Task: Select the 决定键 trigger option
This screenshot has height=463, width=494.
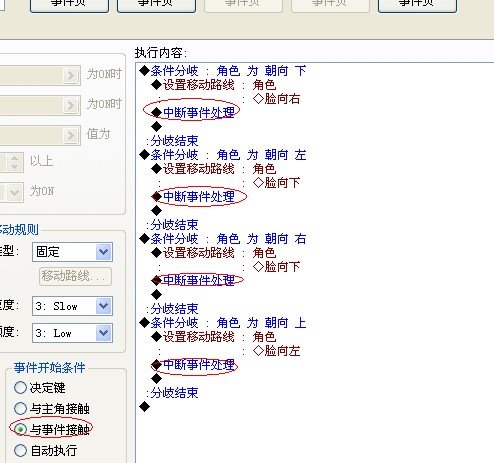Action: pyautogui.click(x=40, y=388)
